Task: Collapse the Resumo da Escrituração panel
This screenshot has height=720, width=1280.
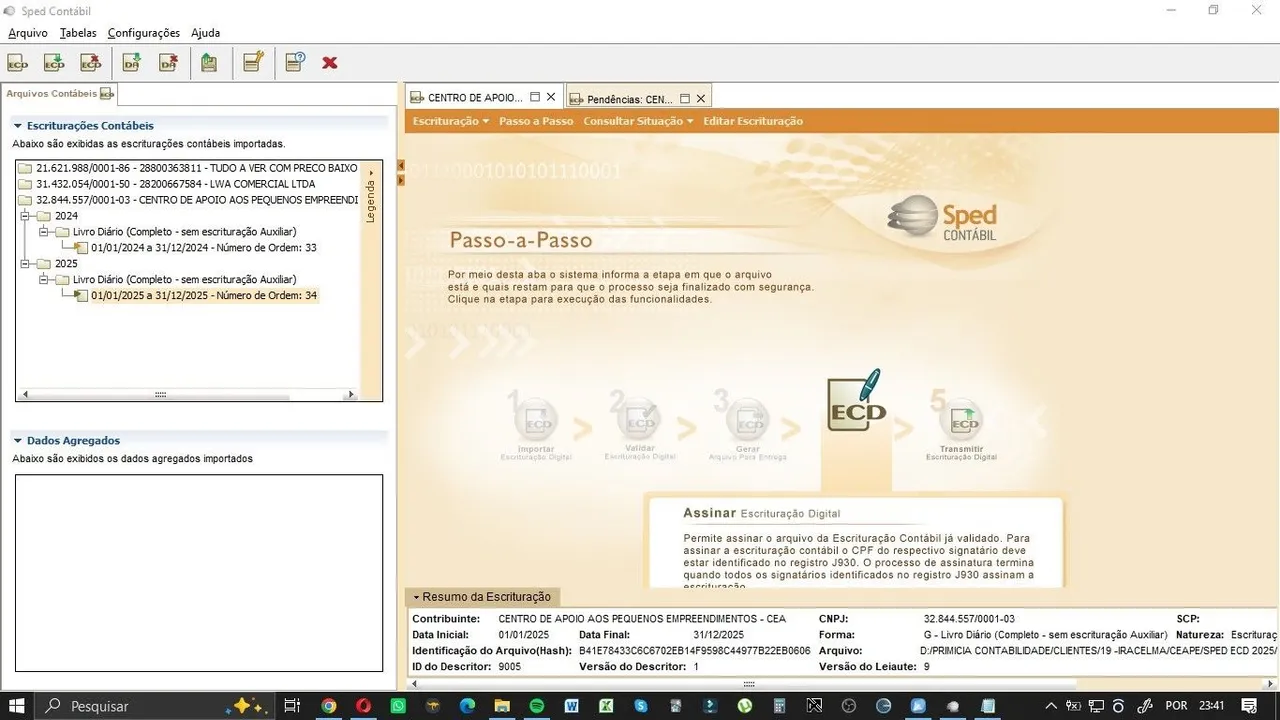Action: [x=483, y=597]
